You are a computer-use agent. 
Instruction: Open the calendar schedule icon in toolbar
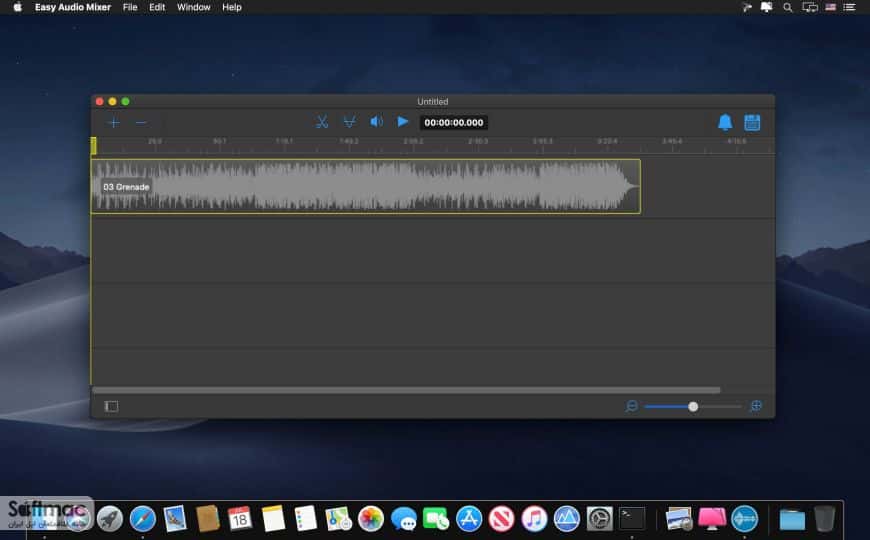click(752, 123)
